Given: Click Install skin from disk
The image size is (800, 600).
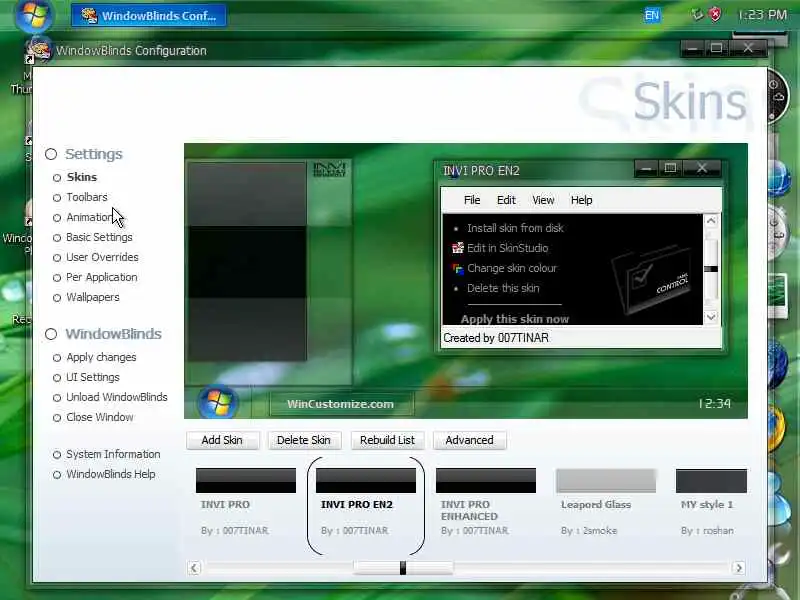Looking at the screenshot, I should tap(515, 228).
